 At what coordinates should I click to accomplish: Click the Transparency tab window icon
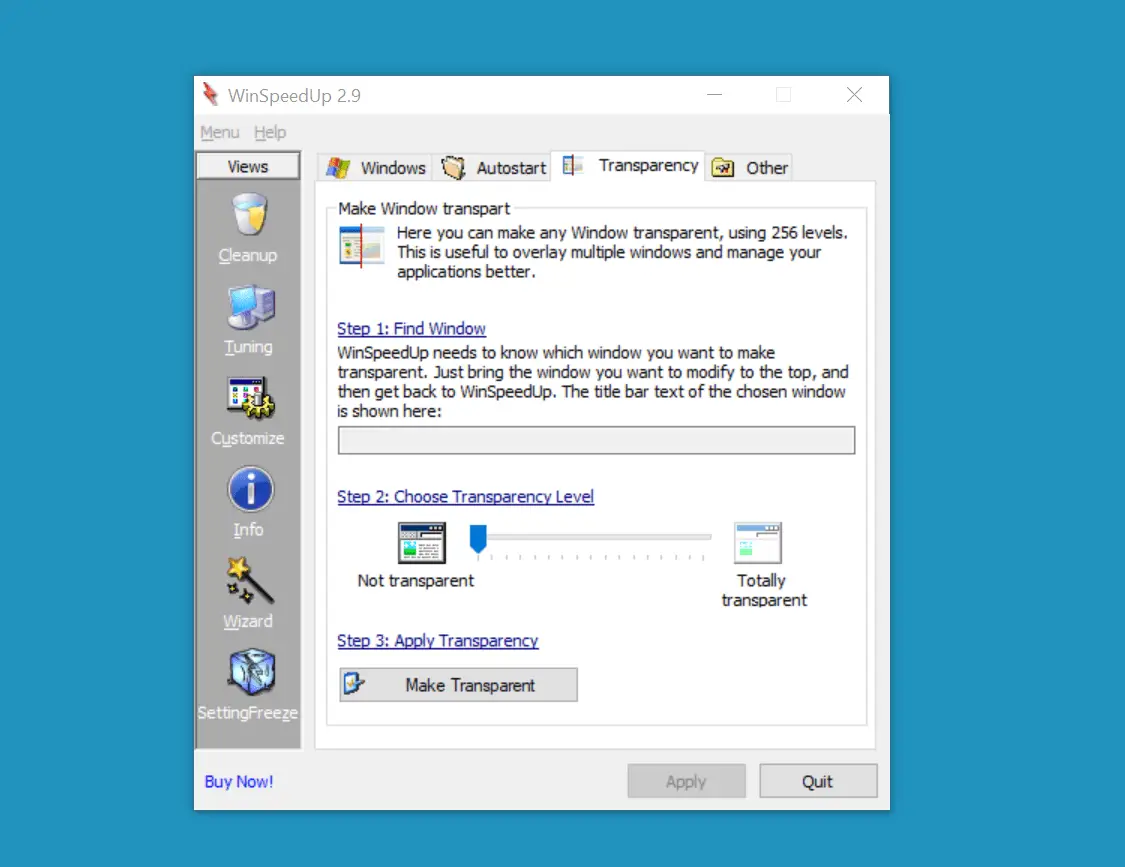573,165
